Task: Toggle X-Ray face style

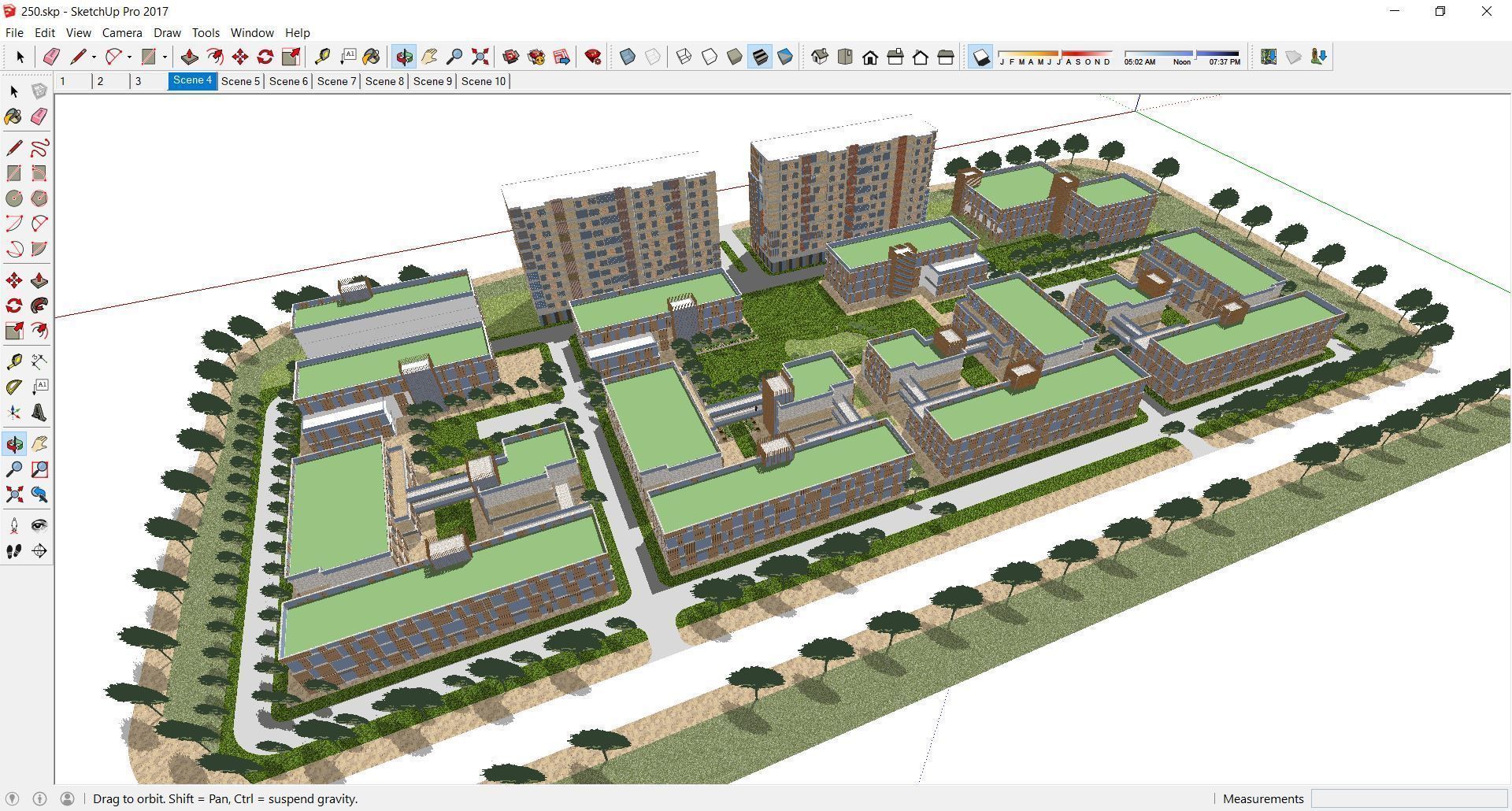Action: (x=628, y=57)
